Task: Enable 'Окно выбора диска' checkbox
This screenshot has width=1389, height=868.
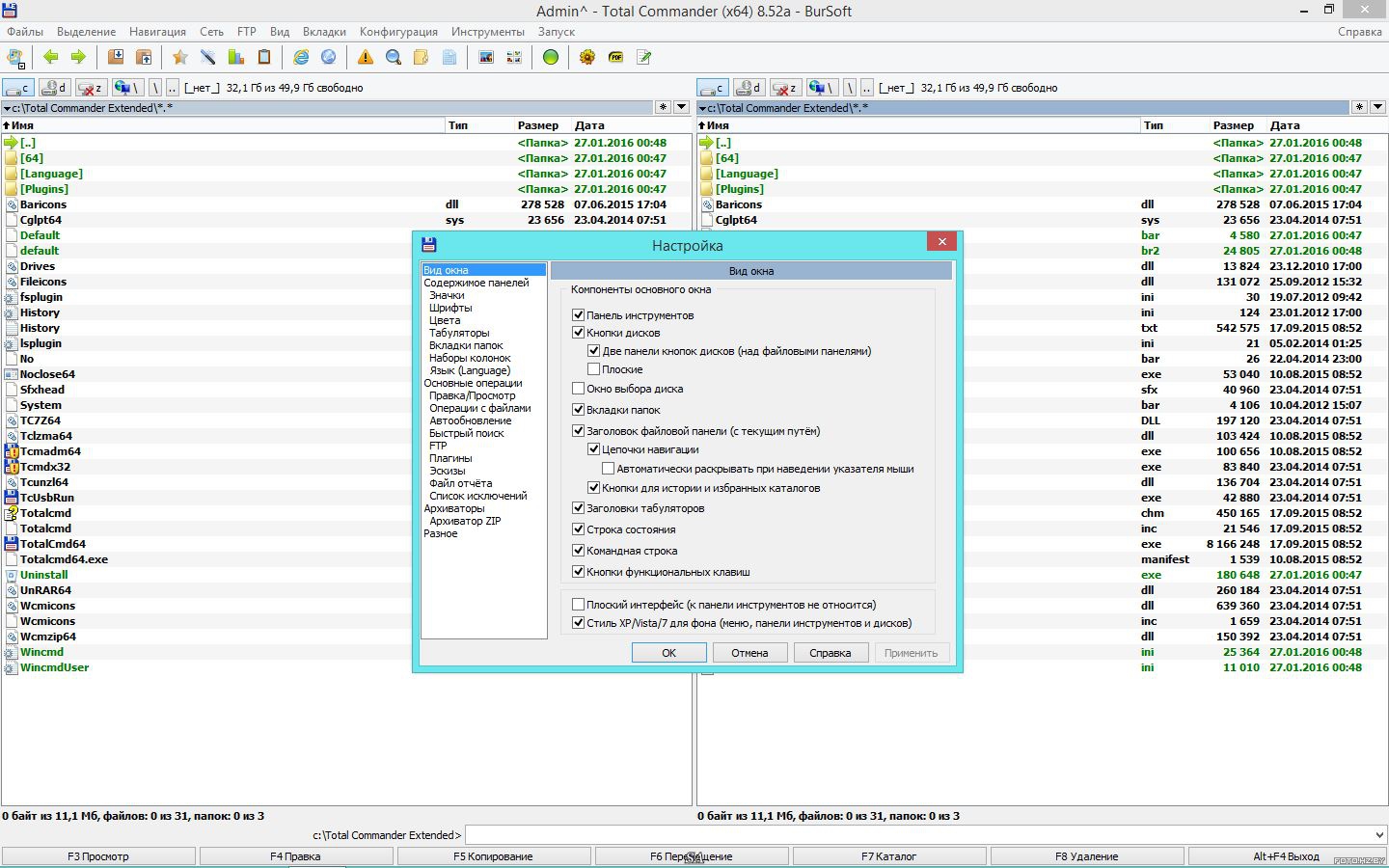Action: pyautogui.click(x=579, y=388)
